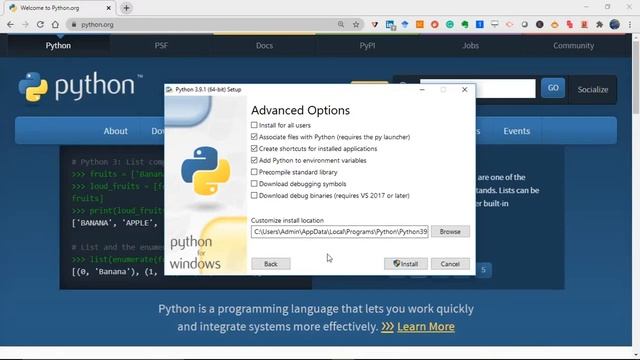Click the green circular extension icon
Screen dimensions: 640x360
pos(449,24)
